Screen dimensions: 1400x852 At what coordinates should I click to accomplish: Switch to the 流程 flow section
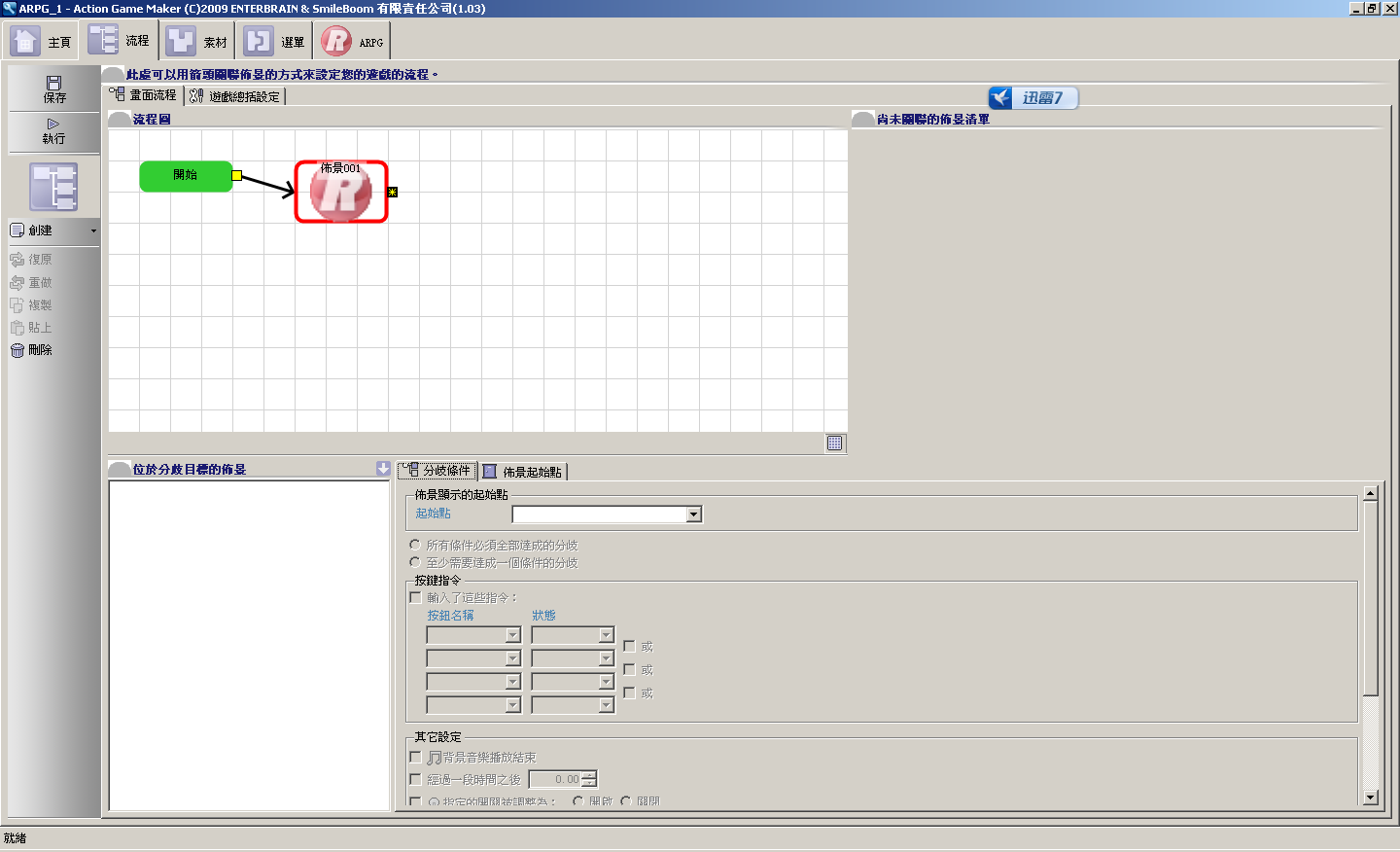[x=120, y=41]
